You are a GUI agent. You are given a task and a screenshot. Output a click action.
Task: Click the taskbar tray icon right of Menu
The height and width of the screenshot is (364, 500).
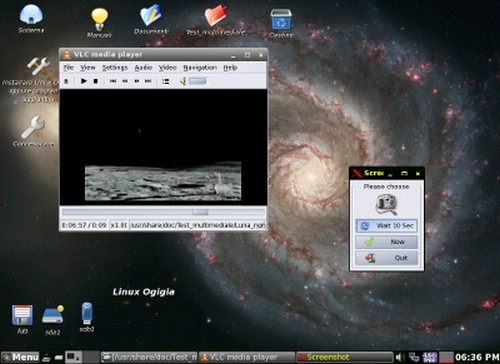[46, 358]
